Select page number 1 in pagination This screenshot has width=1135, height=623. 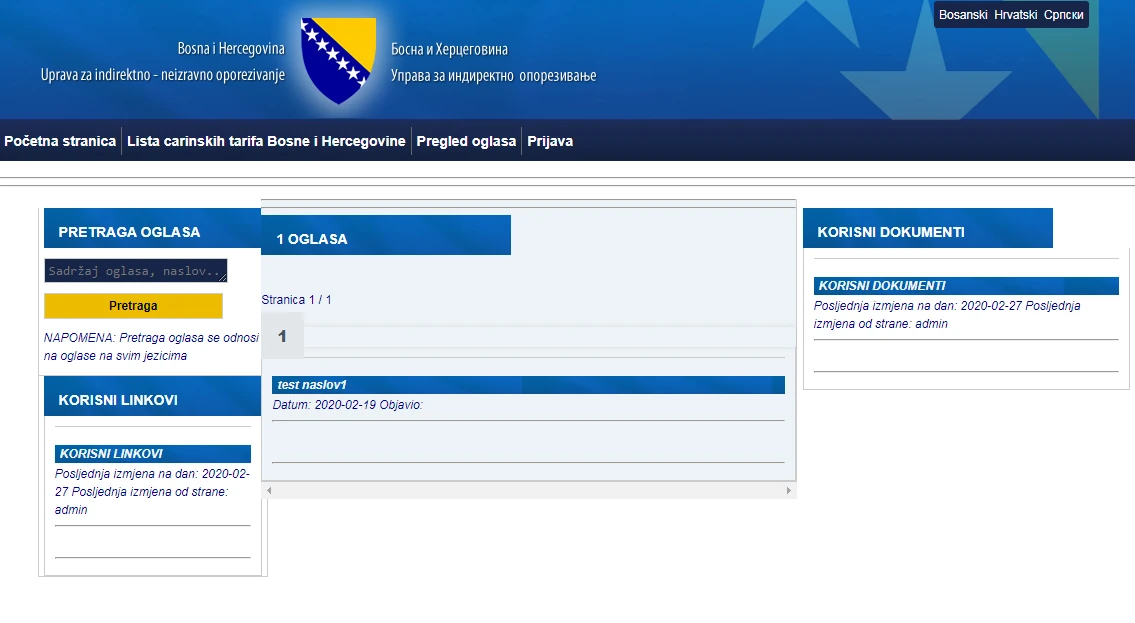click(x=282, y=336)
